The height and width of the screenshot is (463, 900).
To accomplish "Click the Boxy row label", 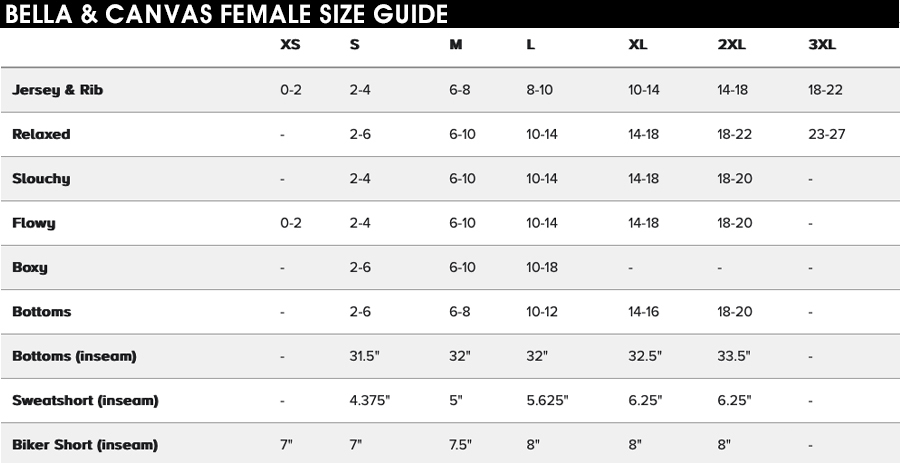I will 30,267.
